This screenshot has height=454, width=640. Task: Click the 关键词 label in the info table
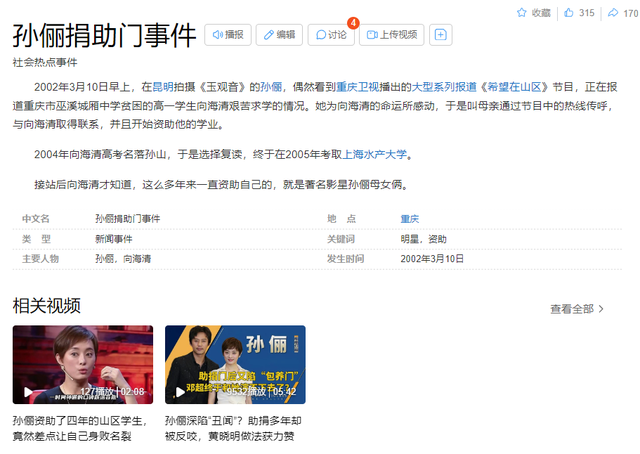[341, 239]
